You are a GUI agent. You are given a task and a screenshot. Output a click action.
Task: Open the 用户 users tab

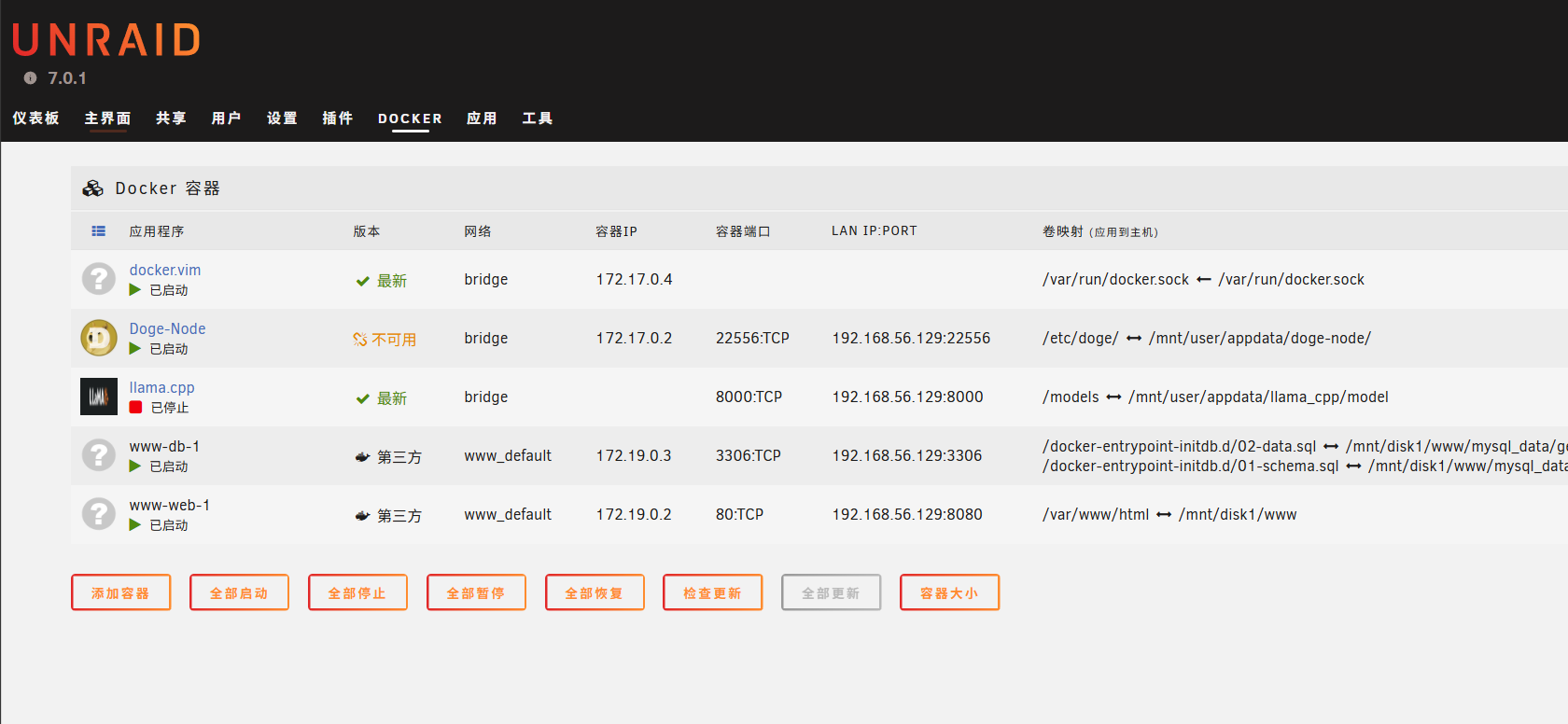coord(226,118)
